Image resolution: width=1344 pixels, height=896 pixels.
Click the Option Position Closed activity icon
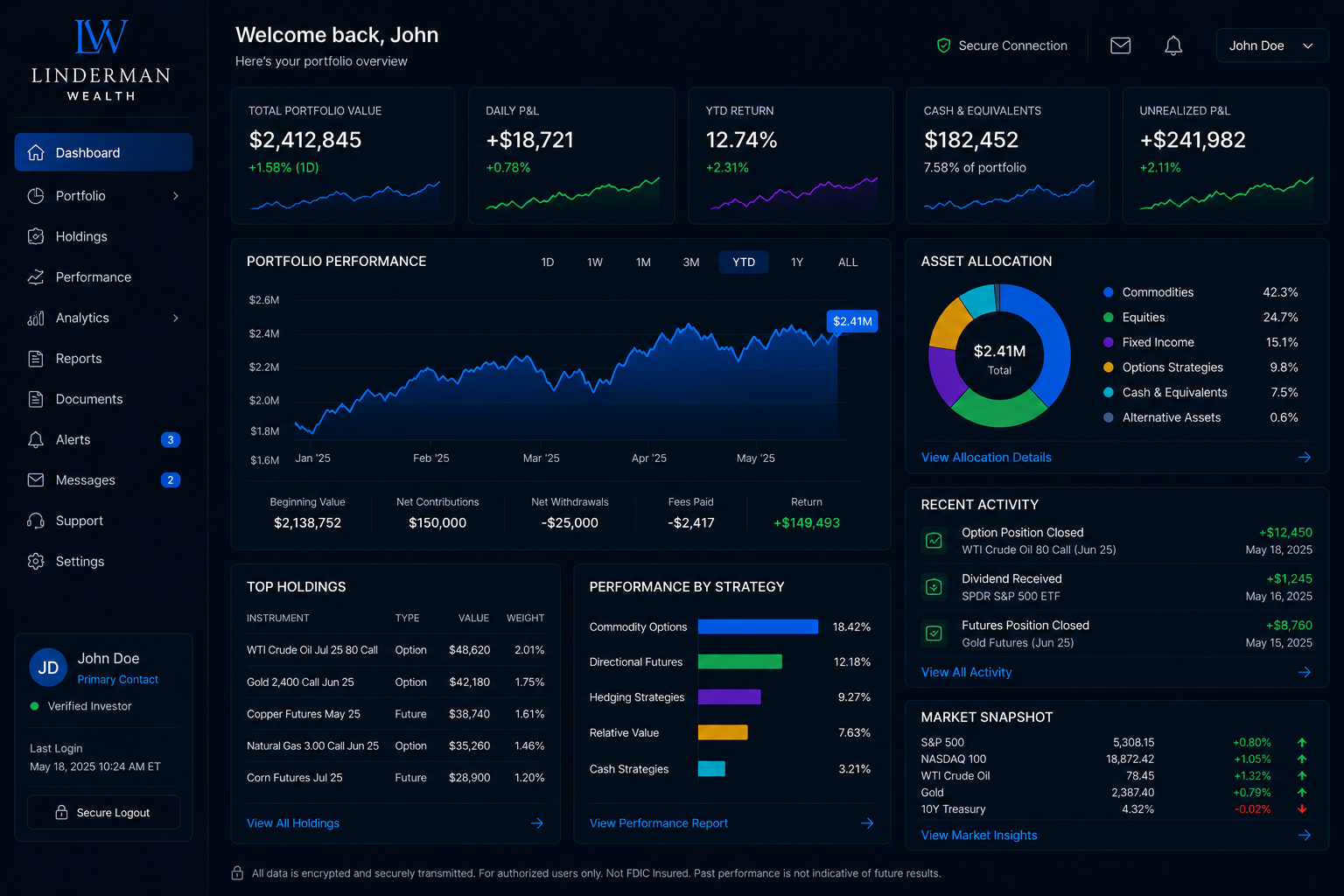click(x=934, y=540)
